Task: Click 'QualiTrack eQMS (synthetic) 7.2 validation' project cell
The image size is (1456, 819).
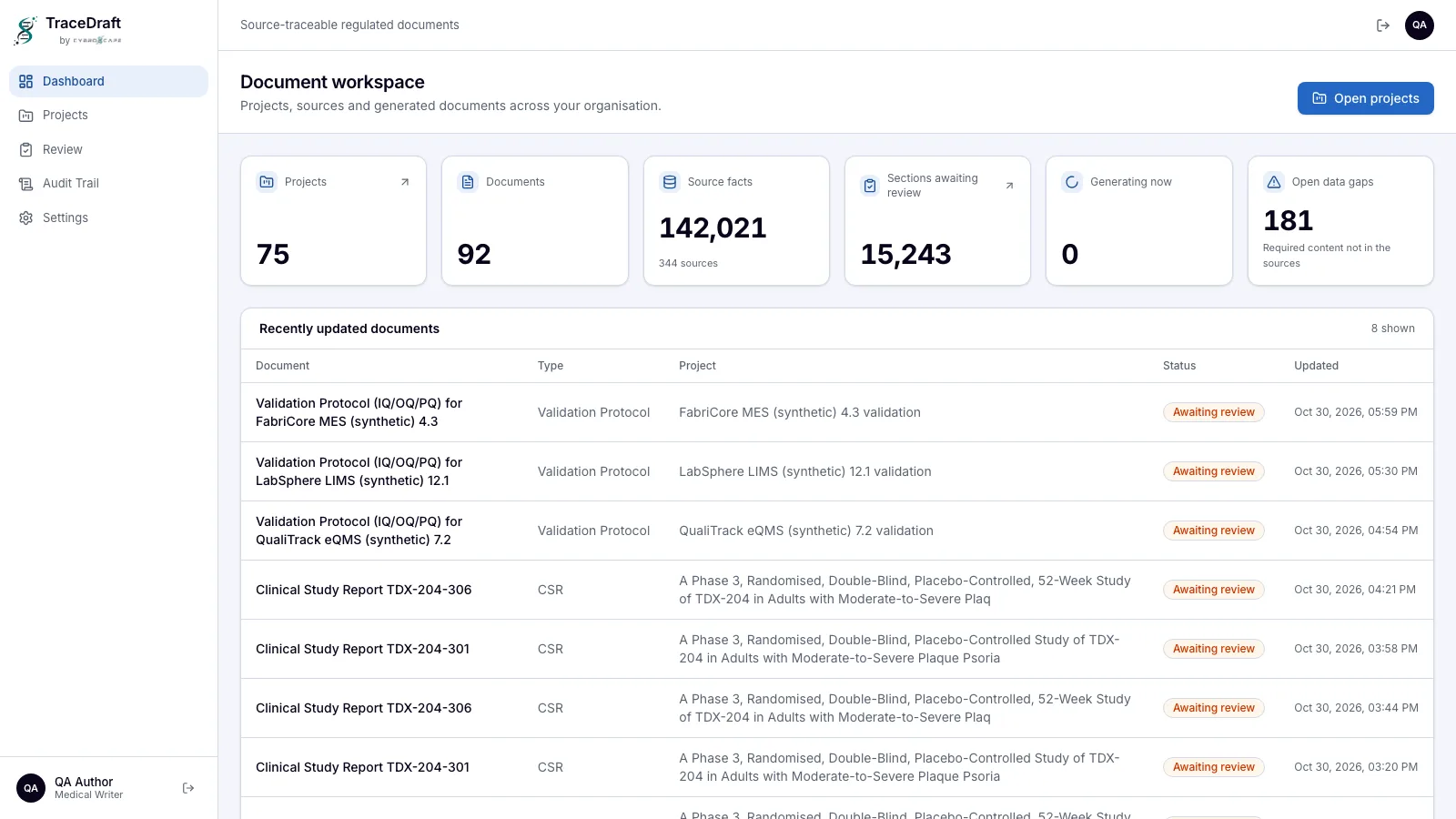Action: click(x=805, y=531)
